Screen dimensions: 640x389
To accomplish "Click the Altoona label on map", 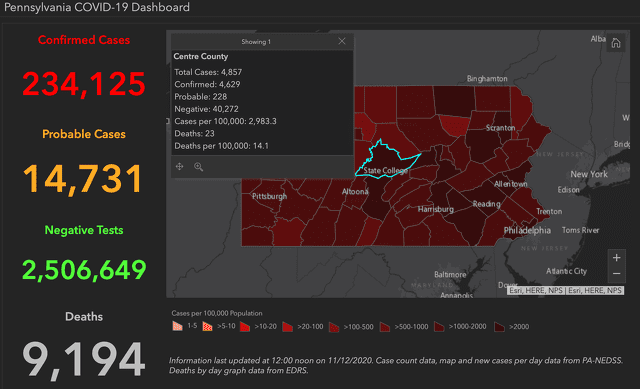I will (x=355, y=191).
